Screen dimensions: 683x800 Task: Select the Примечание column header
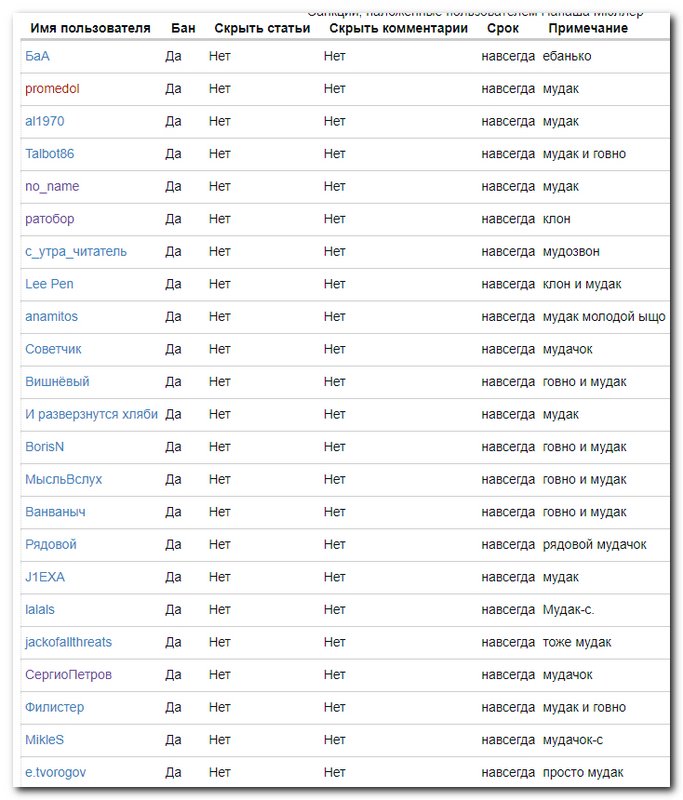pos(588,28)
